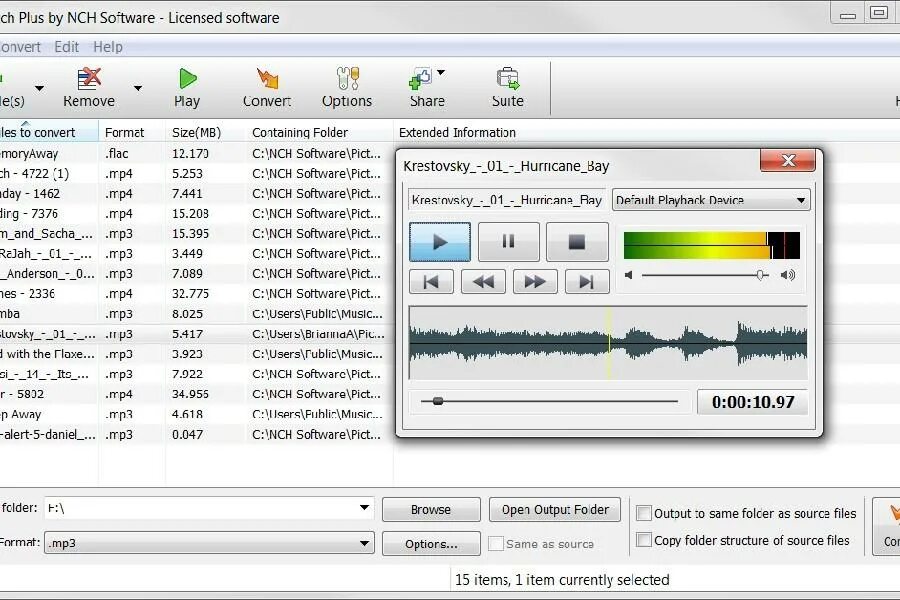This screenshot has height=600, width=900.
Task: Click the Browse button
Action: tap(431, 509)
